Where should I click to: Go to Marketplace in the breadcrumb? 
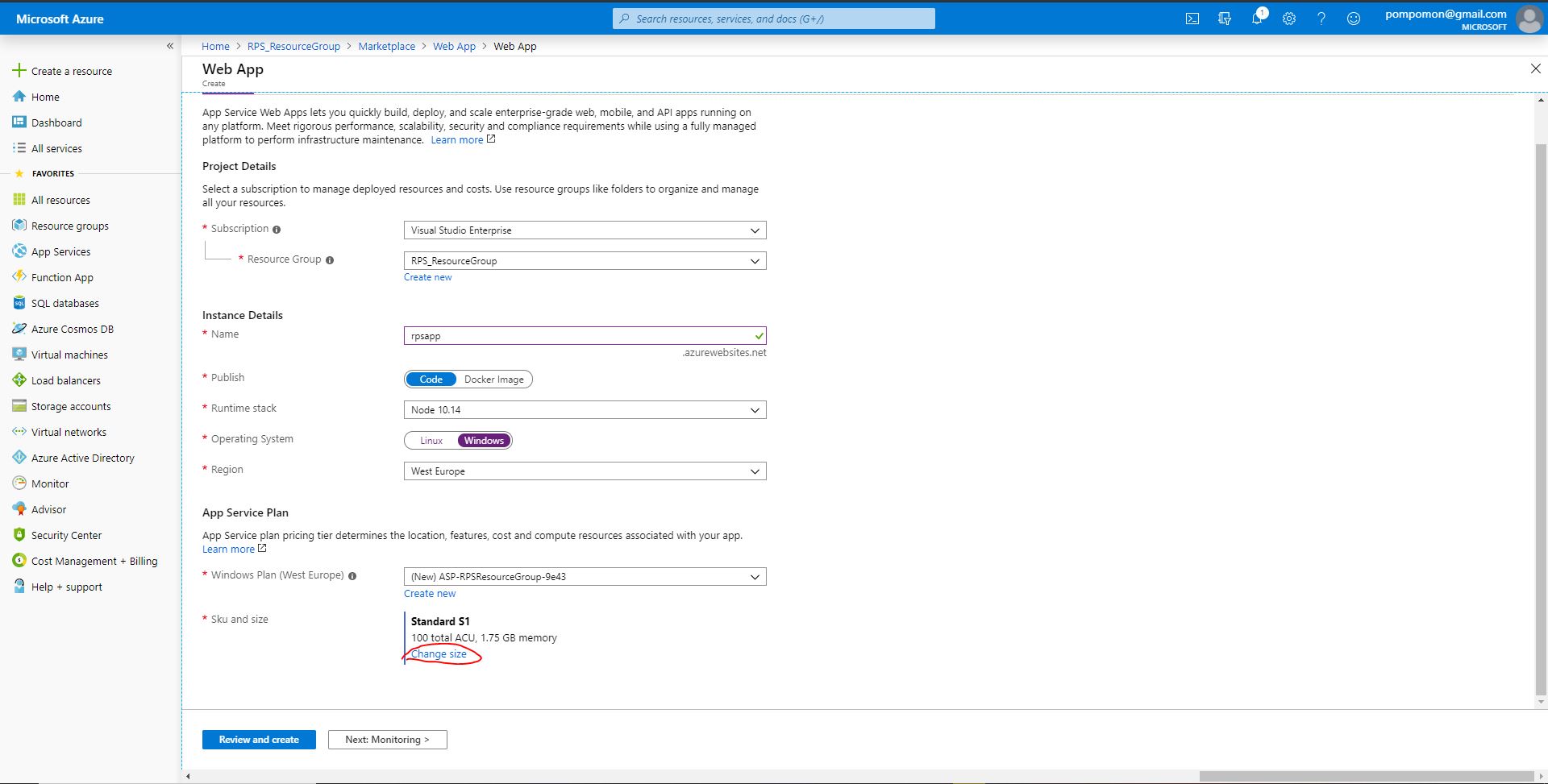pyautogui.click(x=387, y=47)
